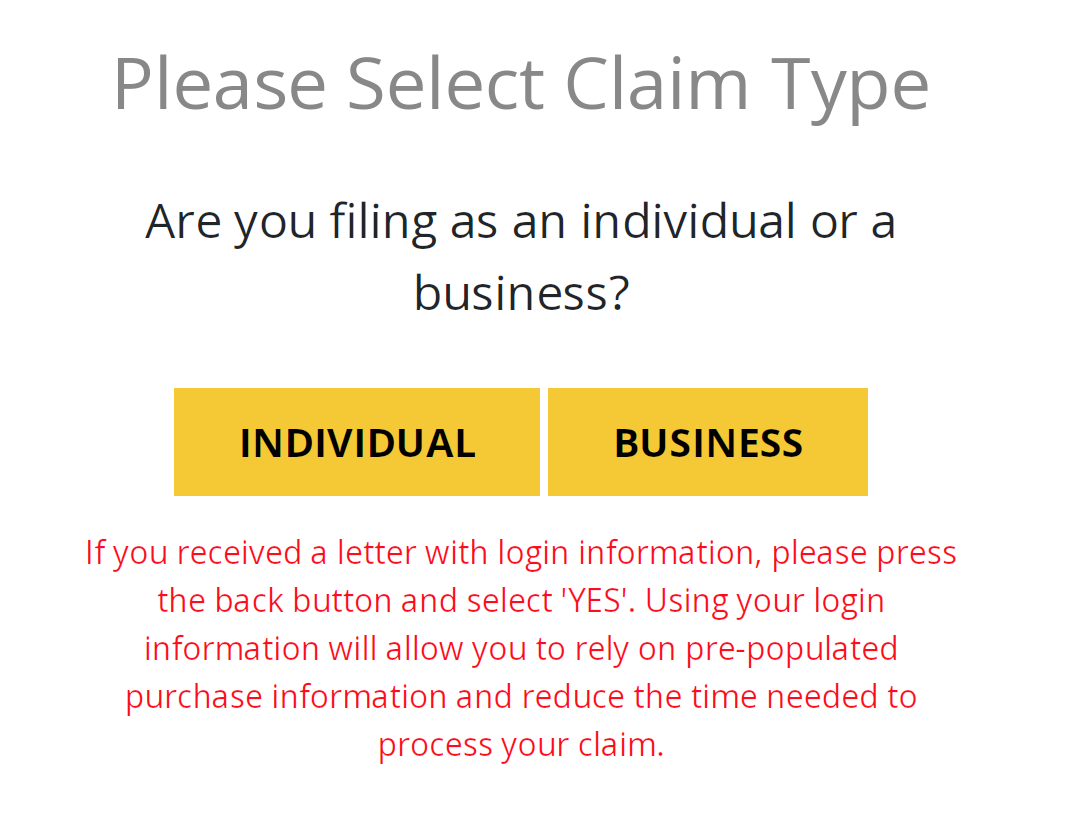Click the yellow button labeled INDIVIDUAL
Viewport: 1076px width, 836px height.
(357, 442)
